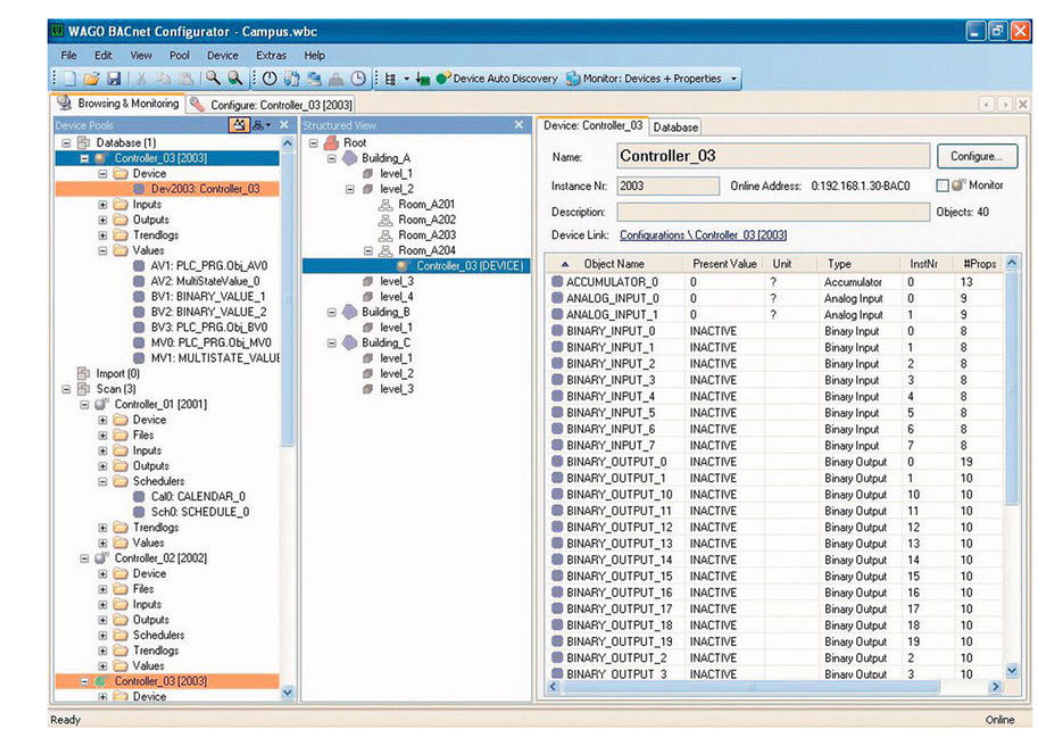Image resolution: width=1052 pixels, height=749 pixels.
Task: Click the Name field containing Controller_03
Action: click(x=773, y=156)
